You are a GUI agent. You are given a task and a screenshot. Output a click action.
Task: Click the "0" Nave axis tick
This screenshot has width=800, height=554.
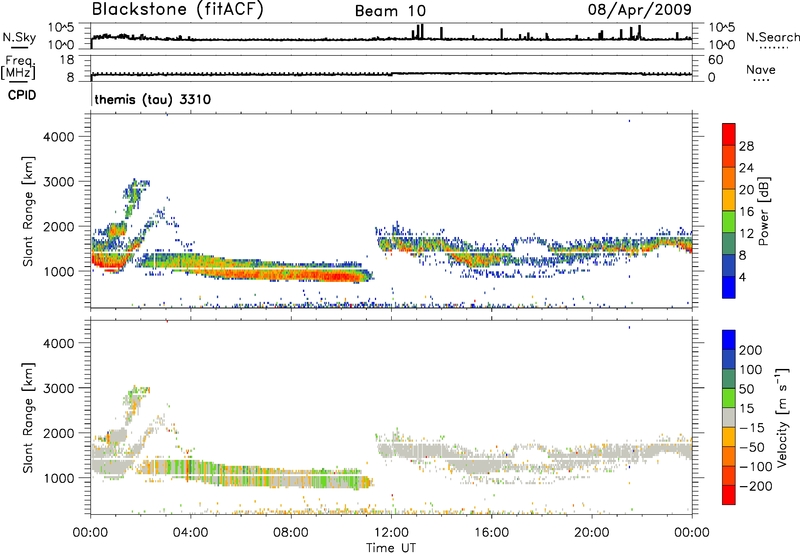pyautogui.click(x=712, y=78)
